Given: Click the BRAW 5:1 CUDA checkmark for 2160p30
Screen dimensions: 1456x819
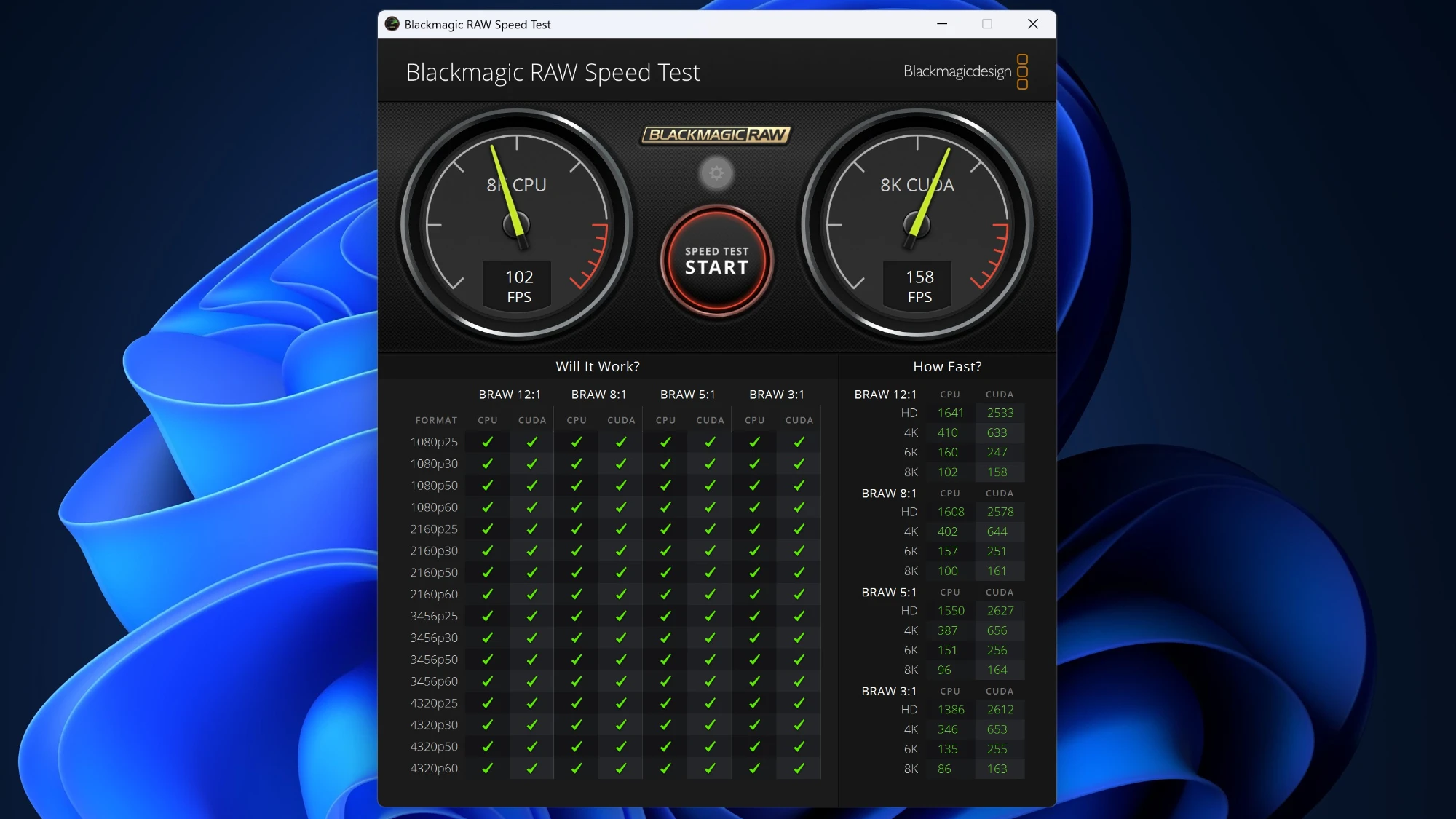Looking at the screenshot, I should (x=710, y=551).
